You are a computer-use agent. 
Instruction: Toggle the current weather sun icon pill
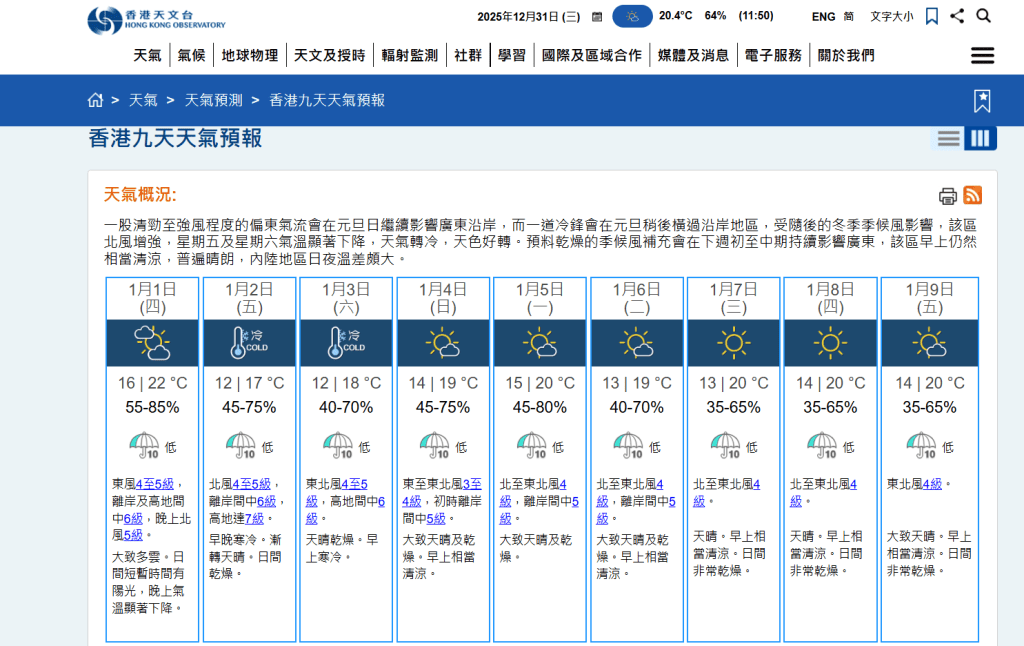click(x=632, y=16)
